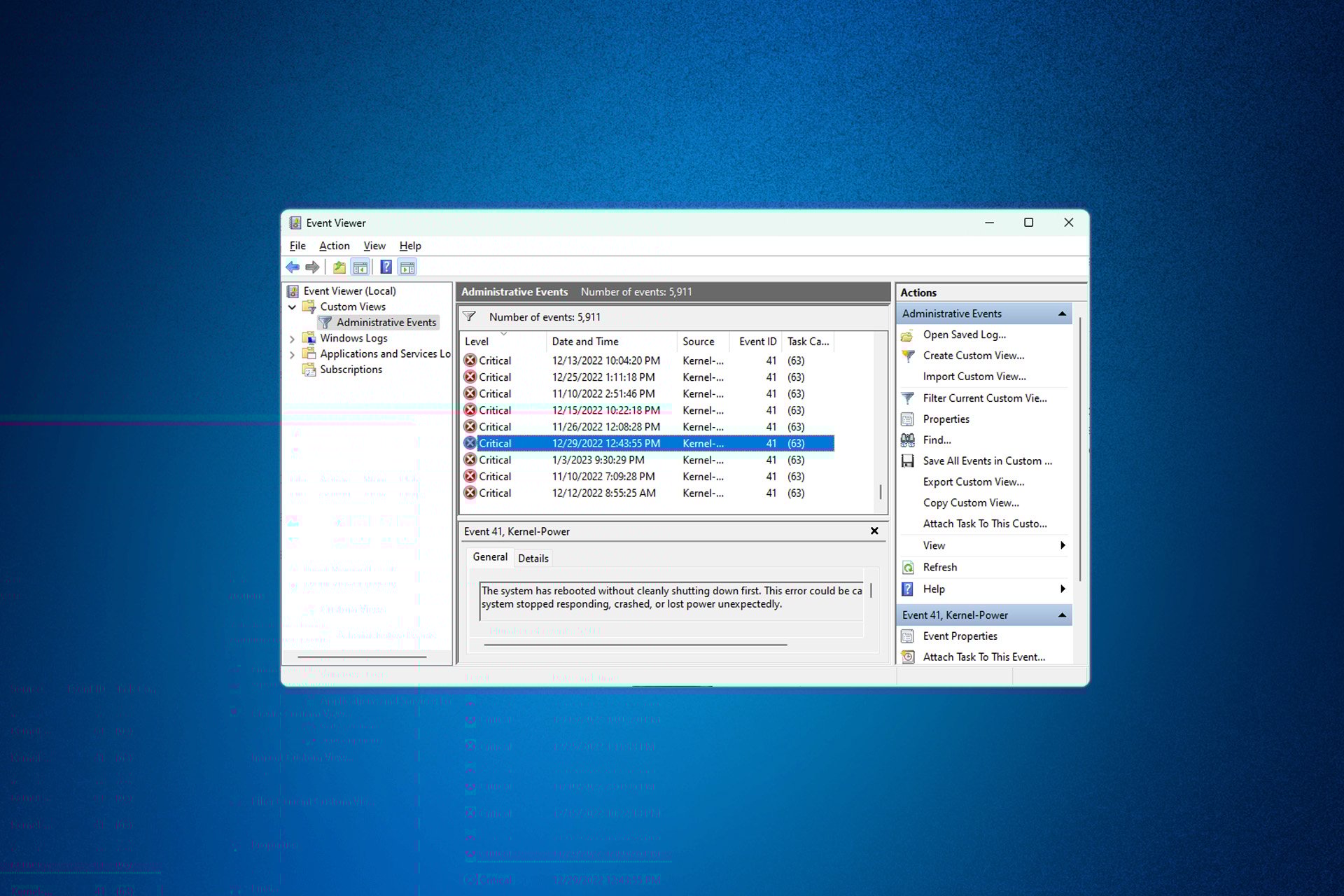Viewport: 1344px width, 896px height.
Task: Click the Filter Current Custom View icon
Action: tap(908, 398)
